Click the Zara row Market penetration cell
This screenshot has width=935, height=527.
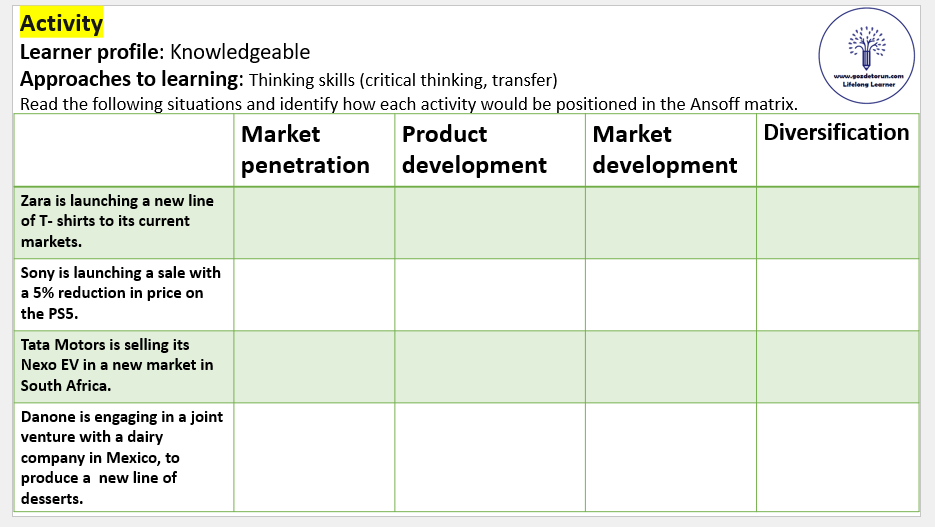(x=314, y=222)
